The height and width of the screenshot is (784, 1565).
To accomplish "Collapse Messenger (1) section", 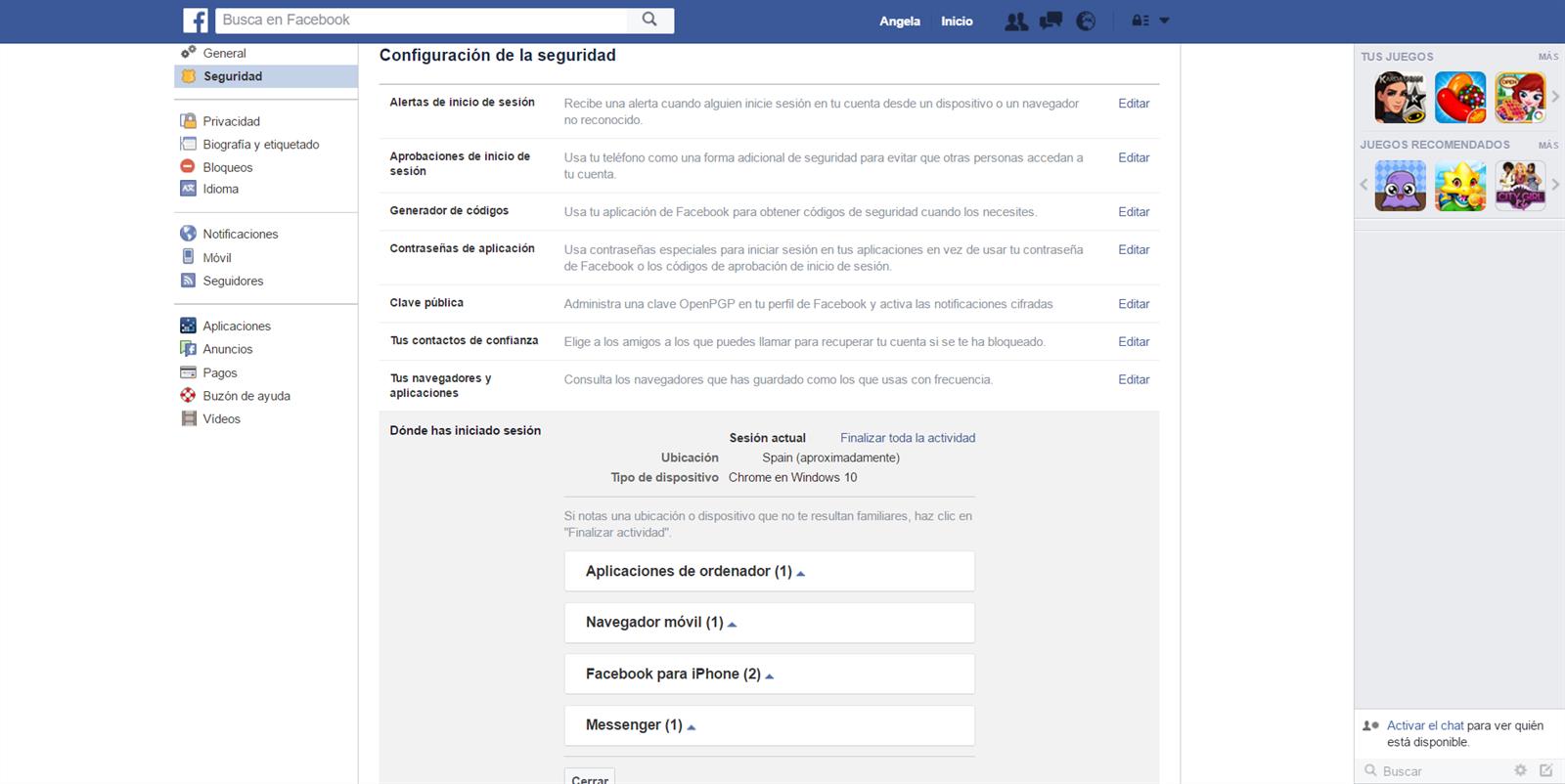I will [769, 725].
